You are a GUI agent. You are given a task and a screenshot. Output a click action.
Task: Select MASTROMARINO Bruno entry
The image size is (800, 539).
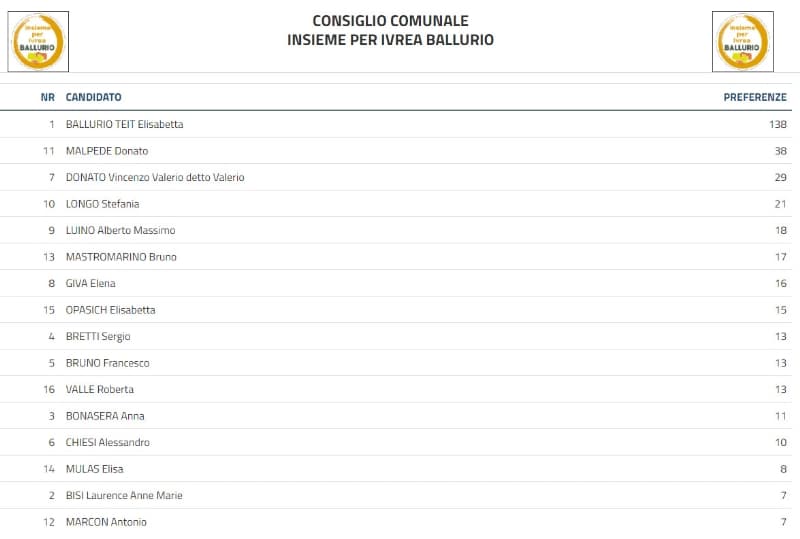pyautogui.click(x=120, y=257)
